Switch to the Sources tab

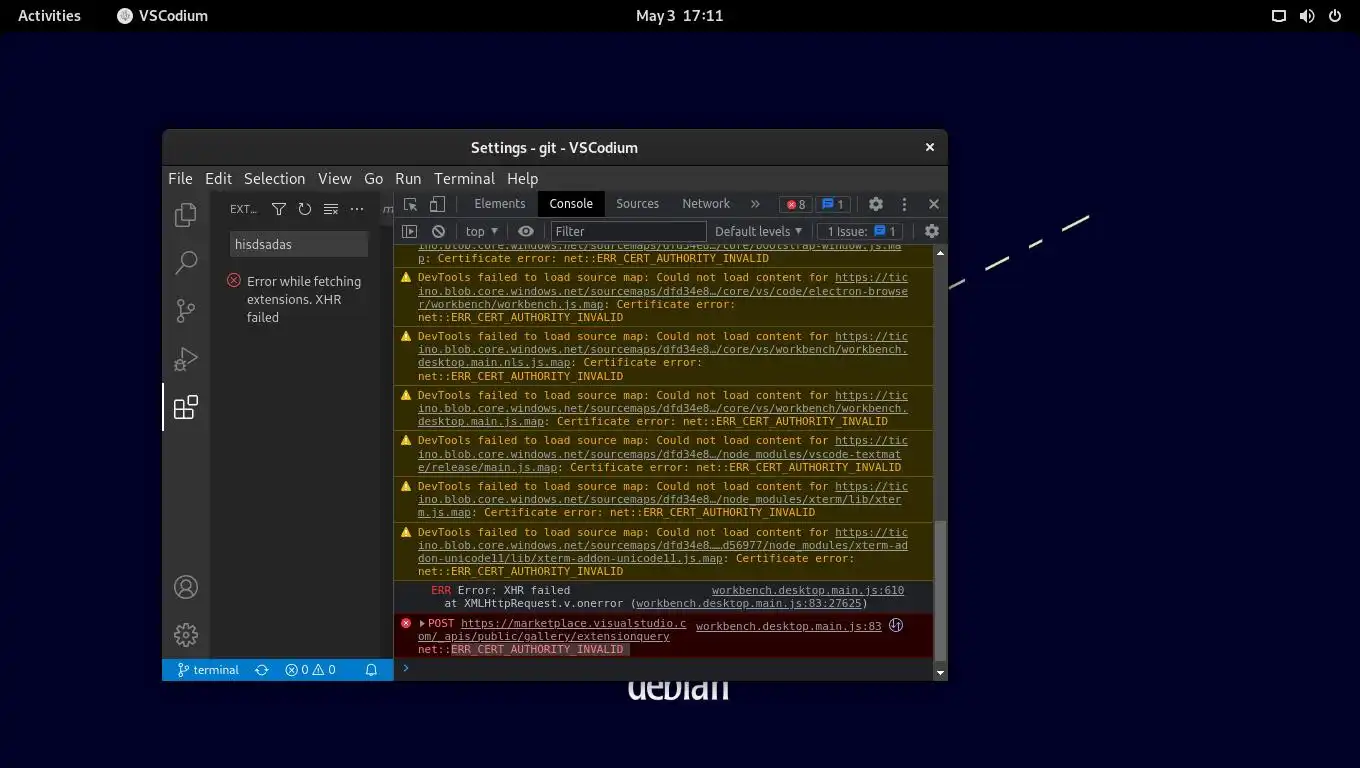[637, 204]
